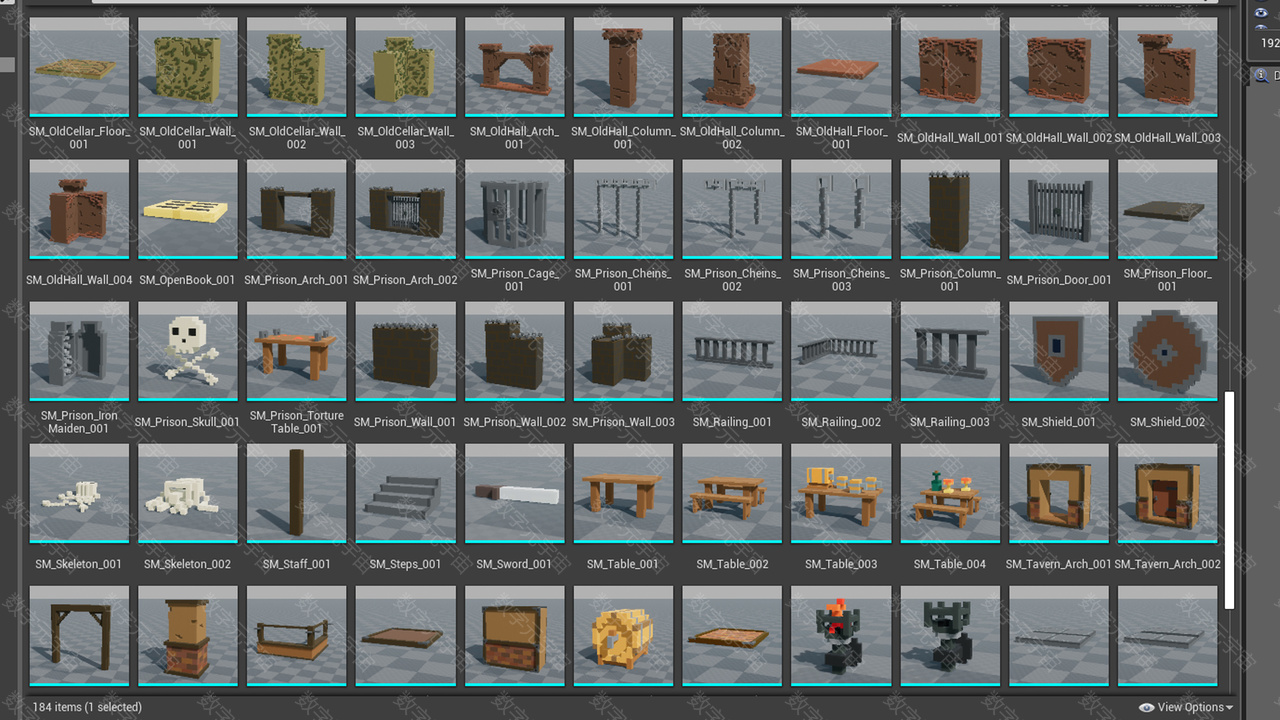
Task: Pick the SM_OldCellar_Wall_003 asset
Action: click(406, 67)
